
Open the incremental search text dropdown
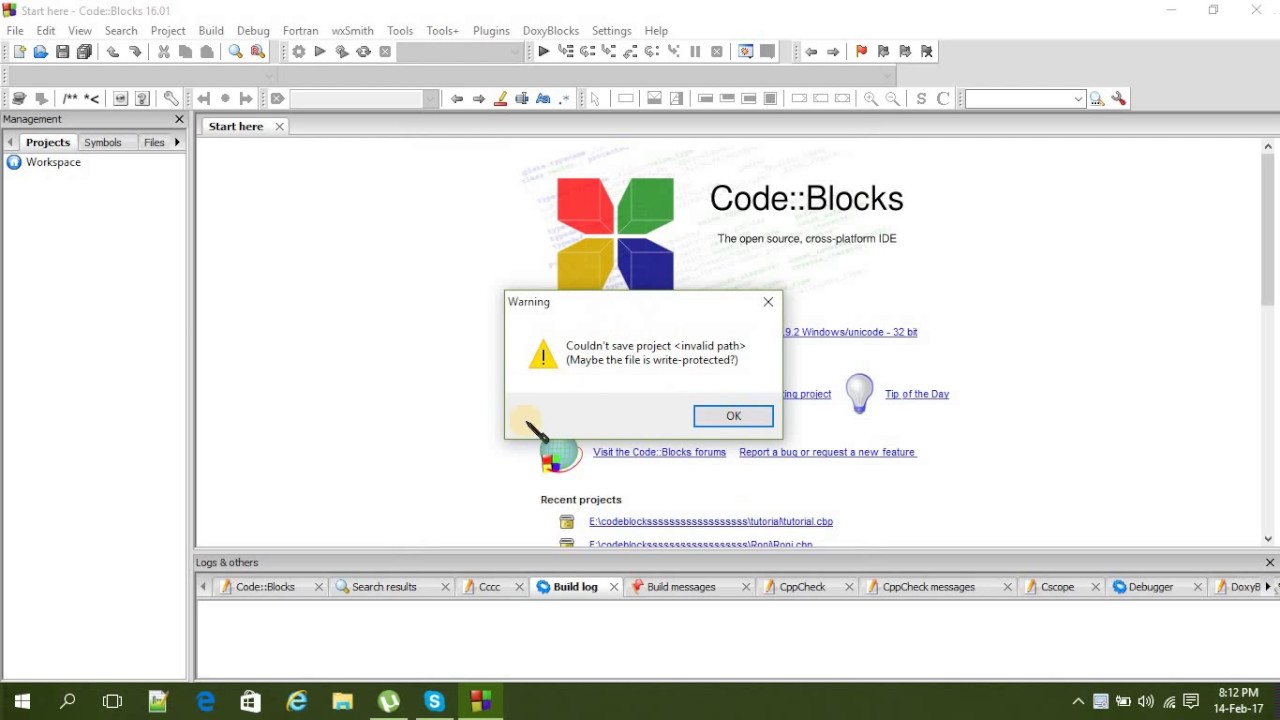click(x=431, y=99)
